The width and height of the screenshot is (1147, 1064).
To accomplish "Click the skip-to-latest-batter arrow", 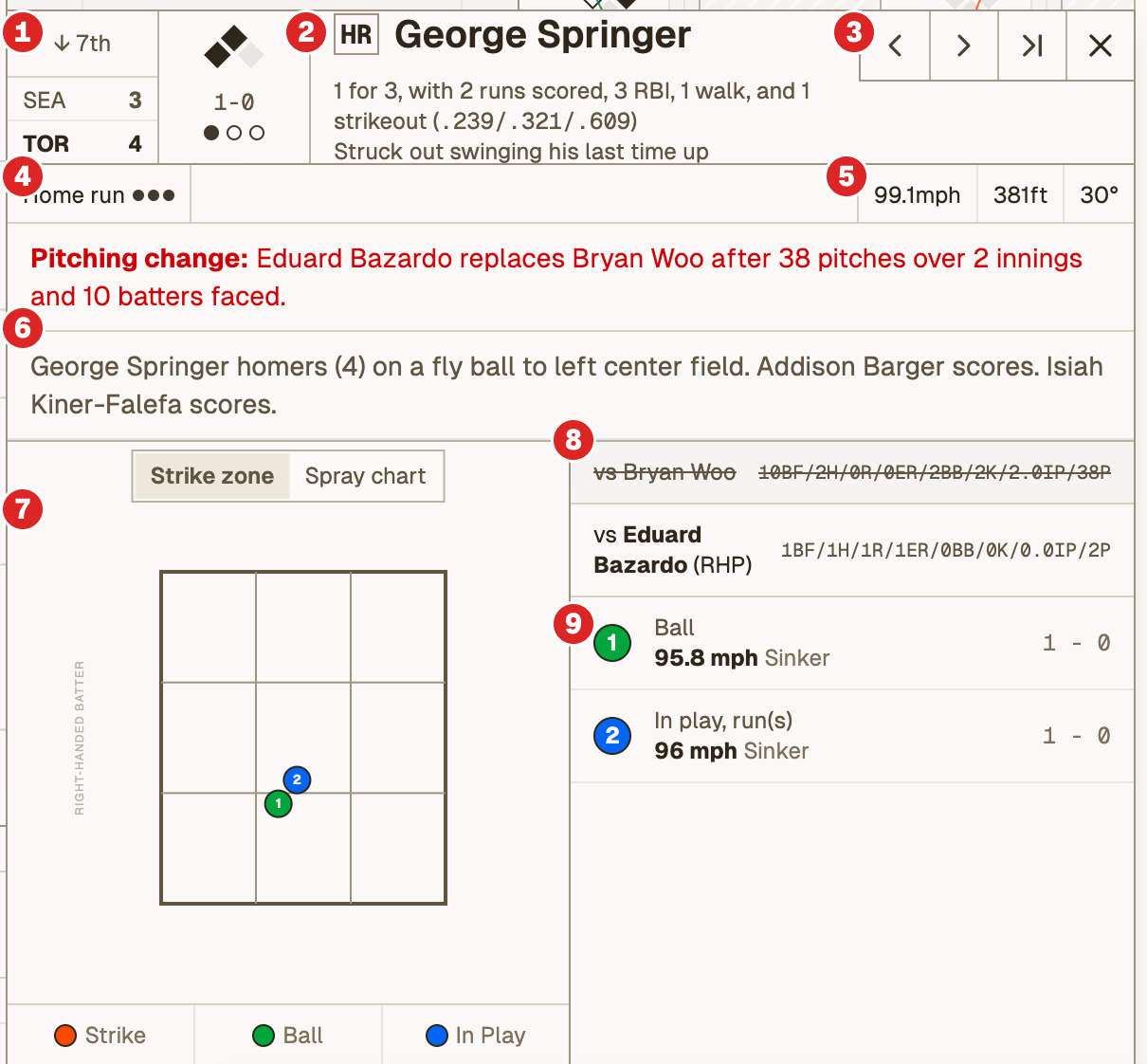I will pos(1031,46).
